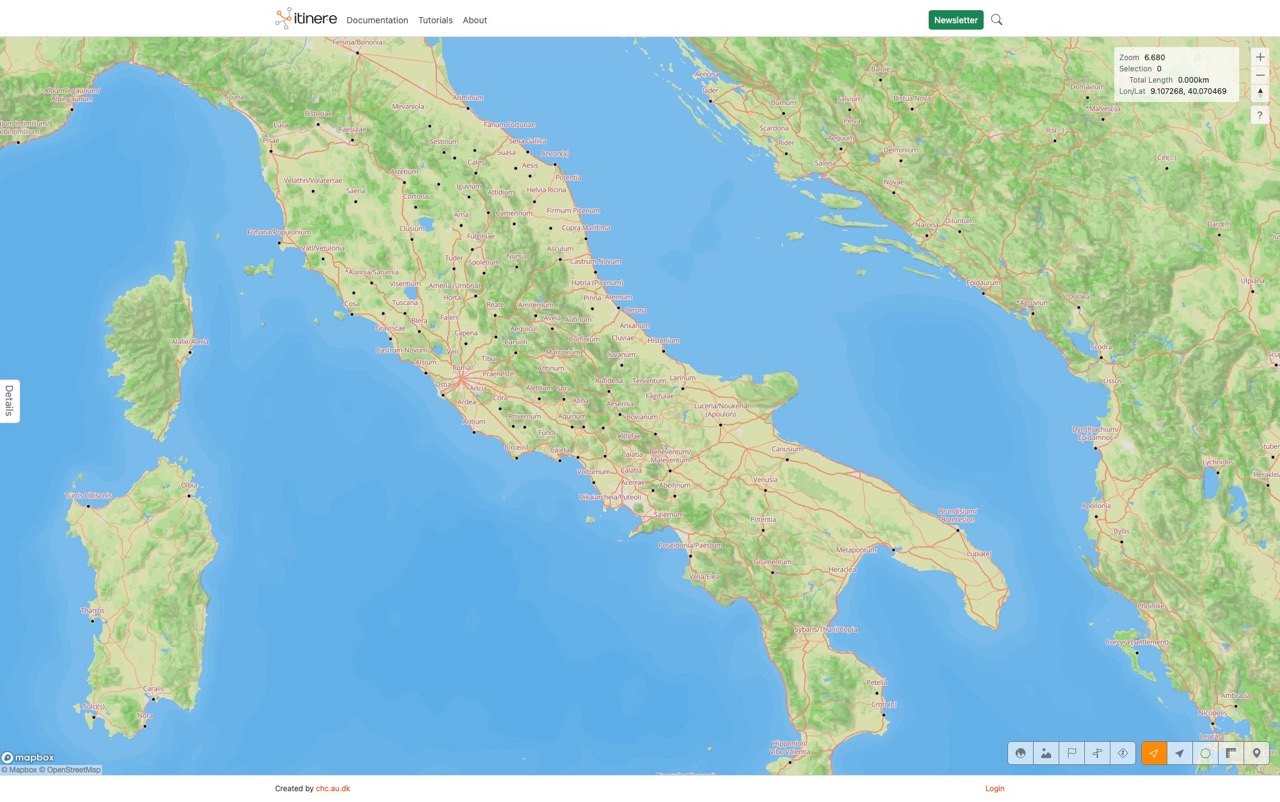
Task: Toggle the globe basemap layer button
Action: (1020, 753)
